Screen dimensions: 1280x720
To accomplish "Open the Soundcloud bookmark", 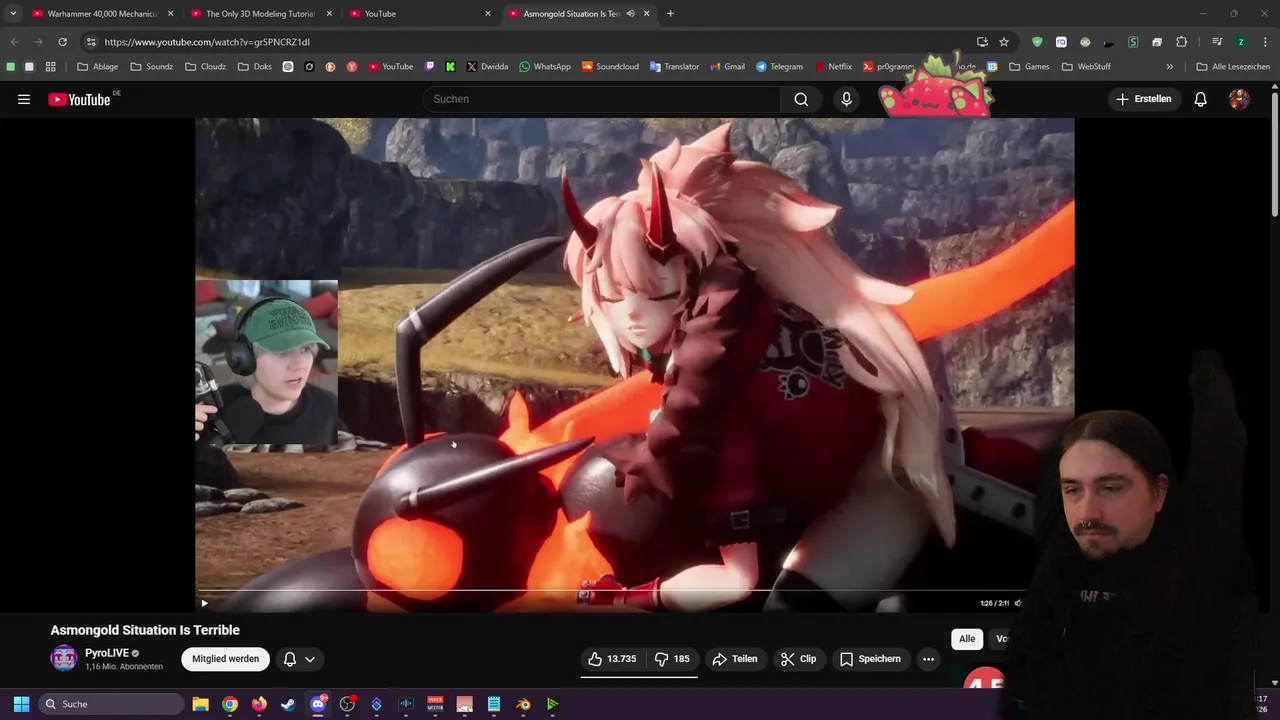I will [x=610, y=67].
